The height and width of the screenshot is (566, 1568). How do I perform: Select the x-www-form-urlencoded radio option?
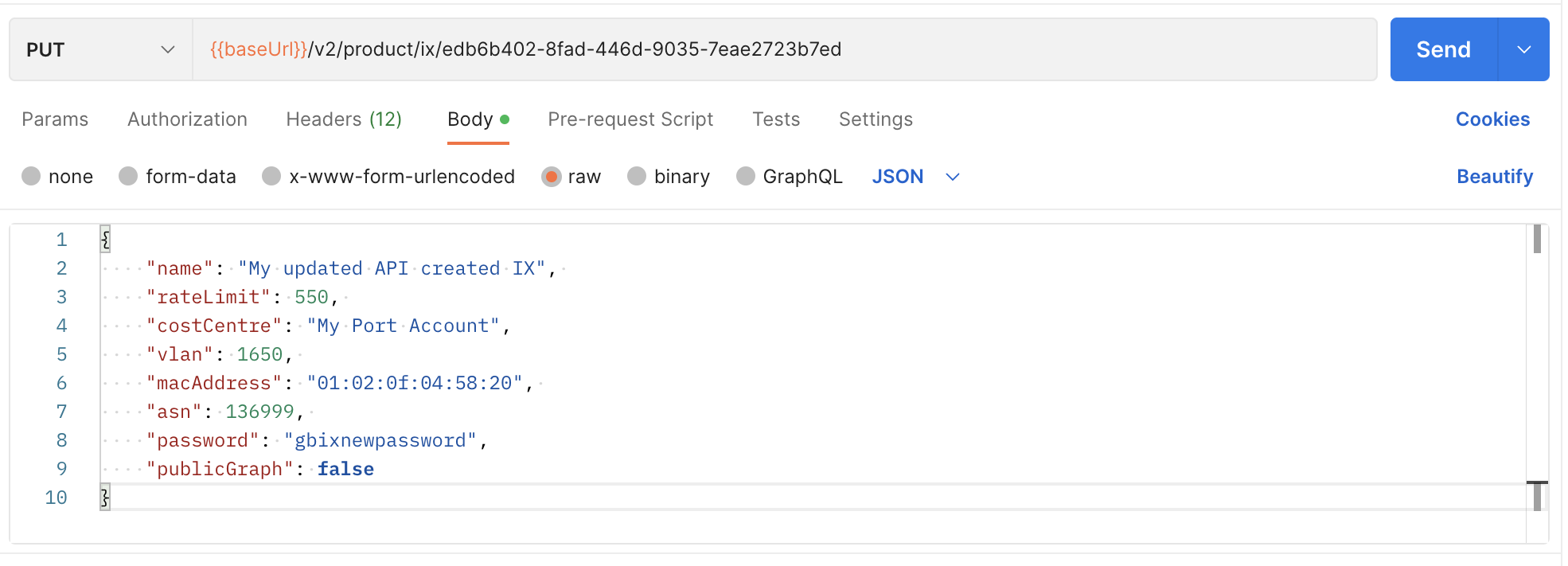(x=271, y=176)
